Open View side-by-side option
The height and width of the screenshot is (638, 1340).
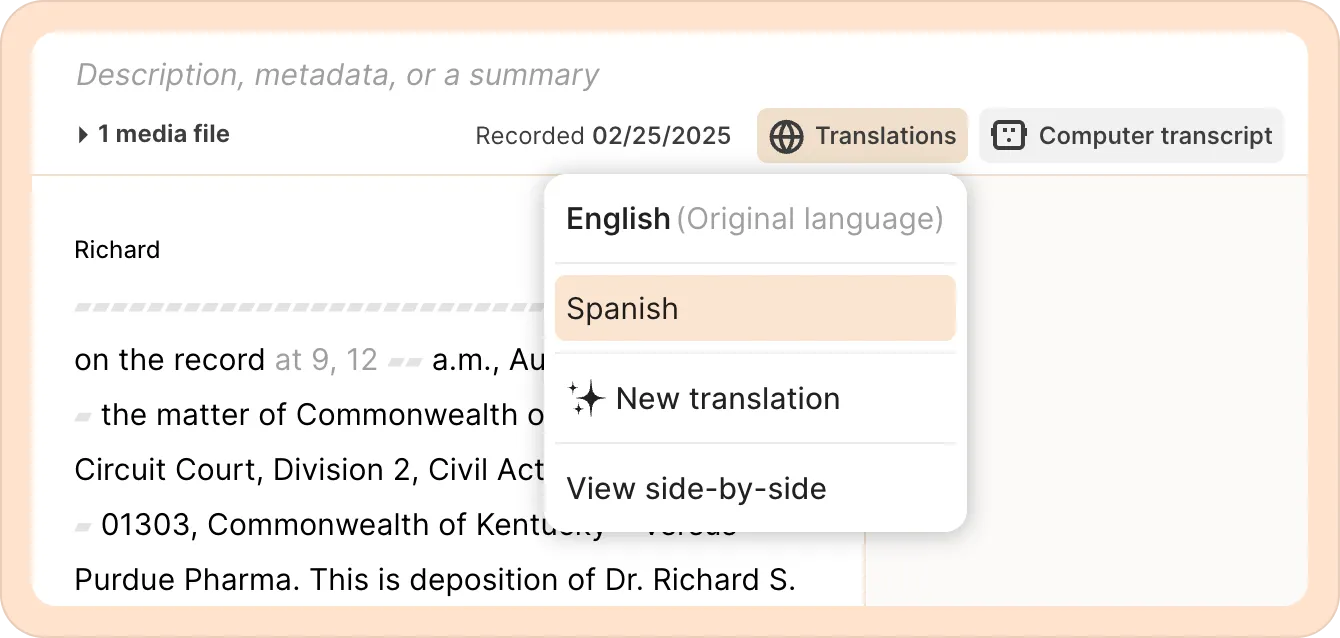click(696, 489)
